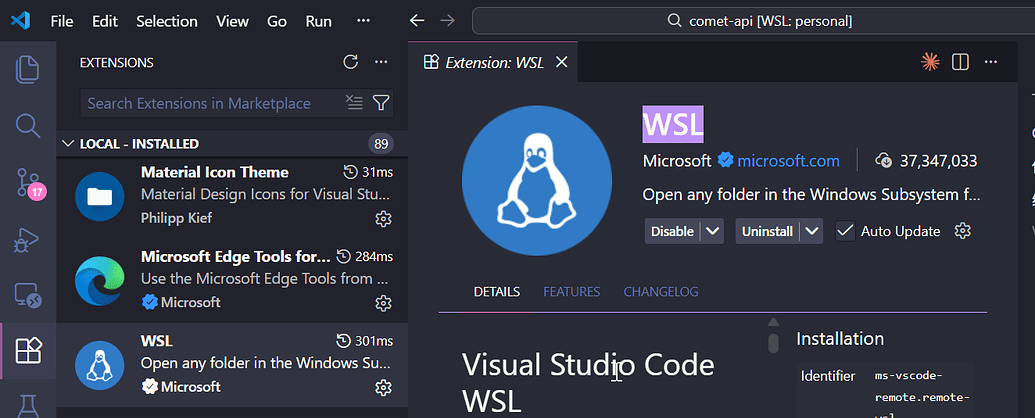Screen dimensions: 1035x418
Task: Switch to the Features tab
Action: pyautogui.click(x=572, y=292)
